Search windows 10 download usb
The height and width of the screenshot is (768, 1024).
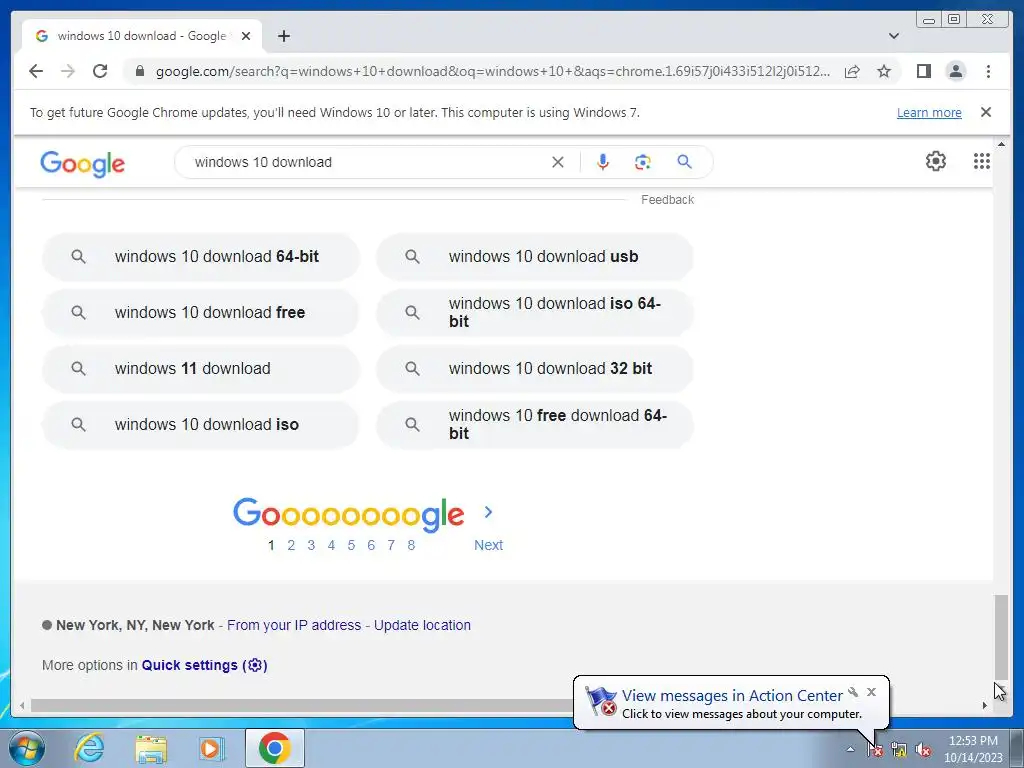pyautogui.click(x=534, y=257)
